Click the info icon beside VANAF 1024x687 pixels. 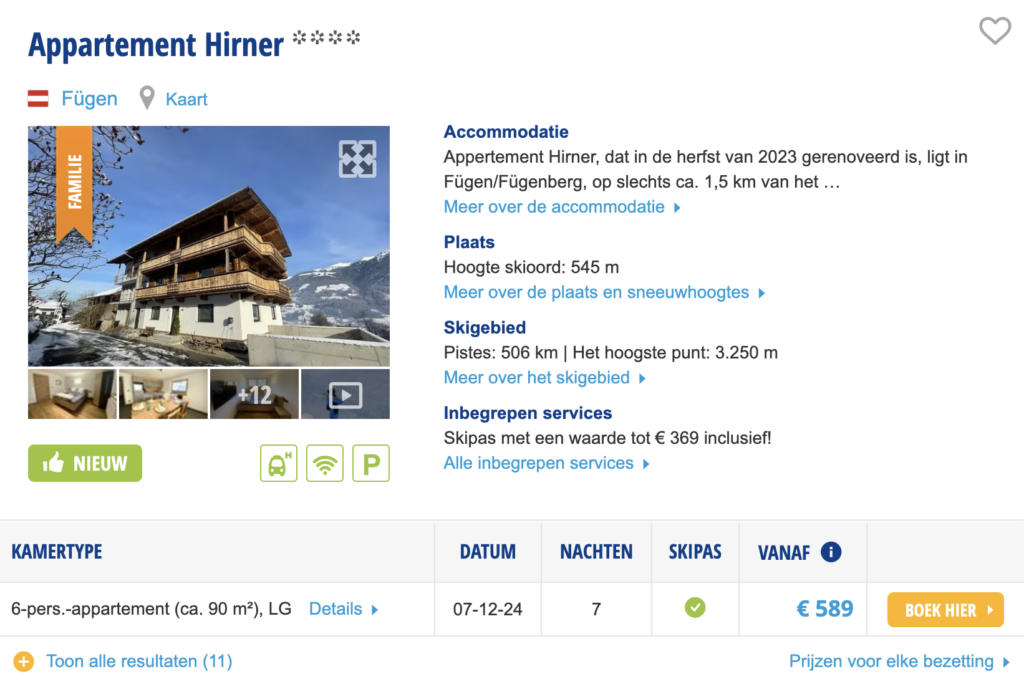click(x=830, y=552)
